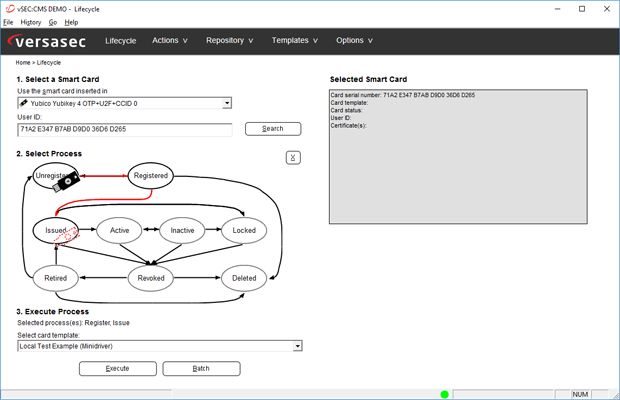Click 'Card template:' line in Selected Smart Card
The height and width of the screenshot is (400, 620).
349,103
